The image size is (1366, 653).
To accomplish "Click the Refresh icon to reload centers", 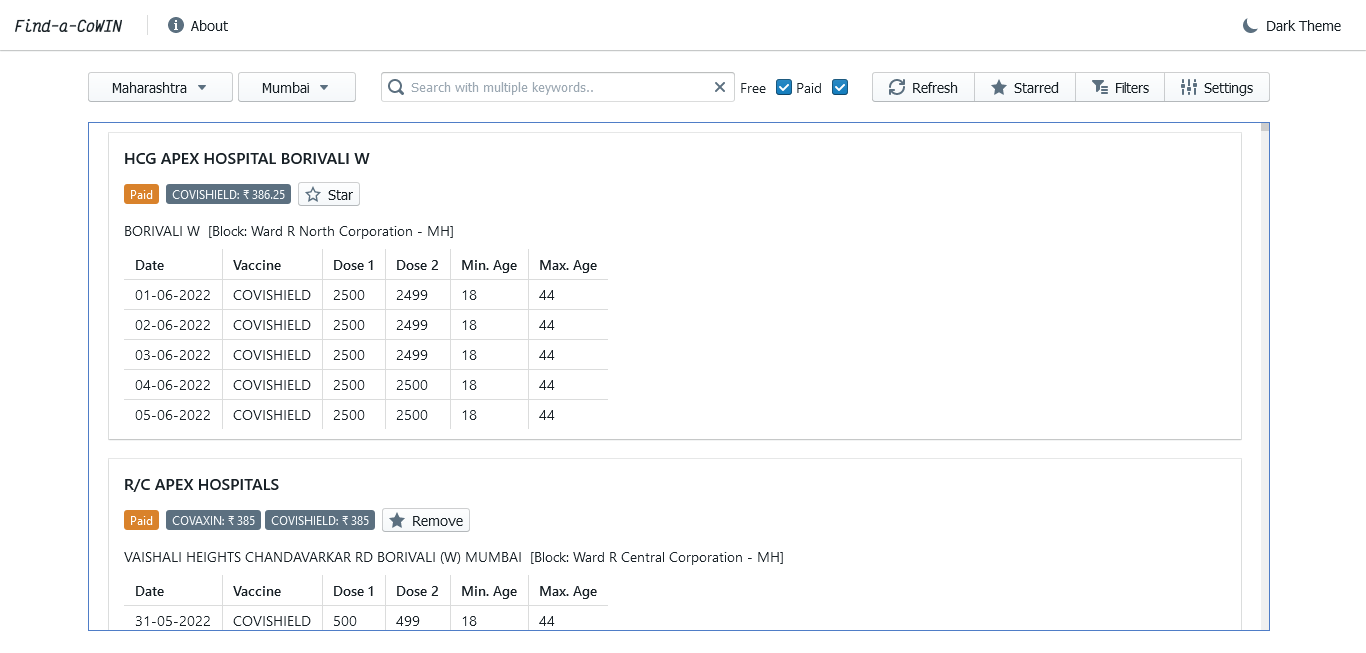I will (x=895, y=87).
